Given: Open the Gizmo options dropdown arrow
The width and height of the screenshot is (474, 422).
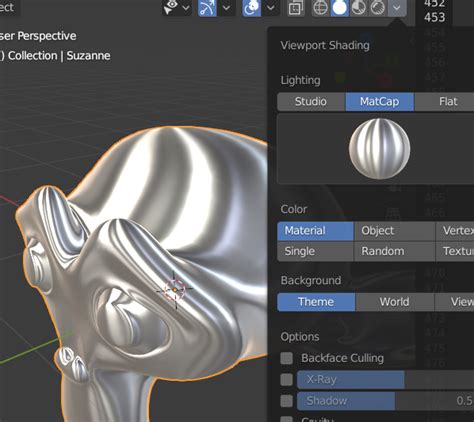Looking at the screenshot, I should pos(226,7).
